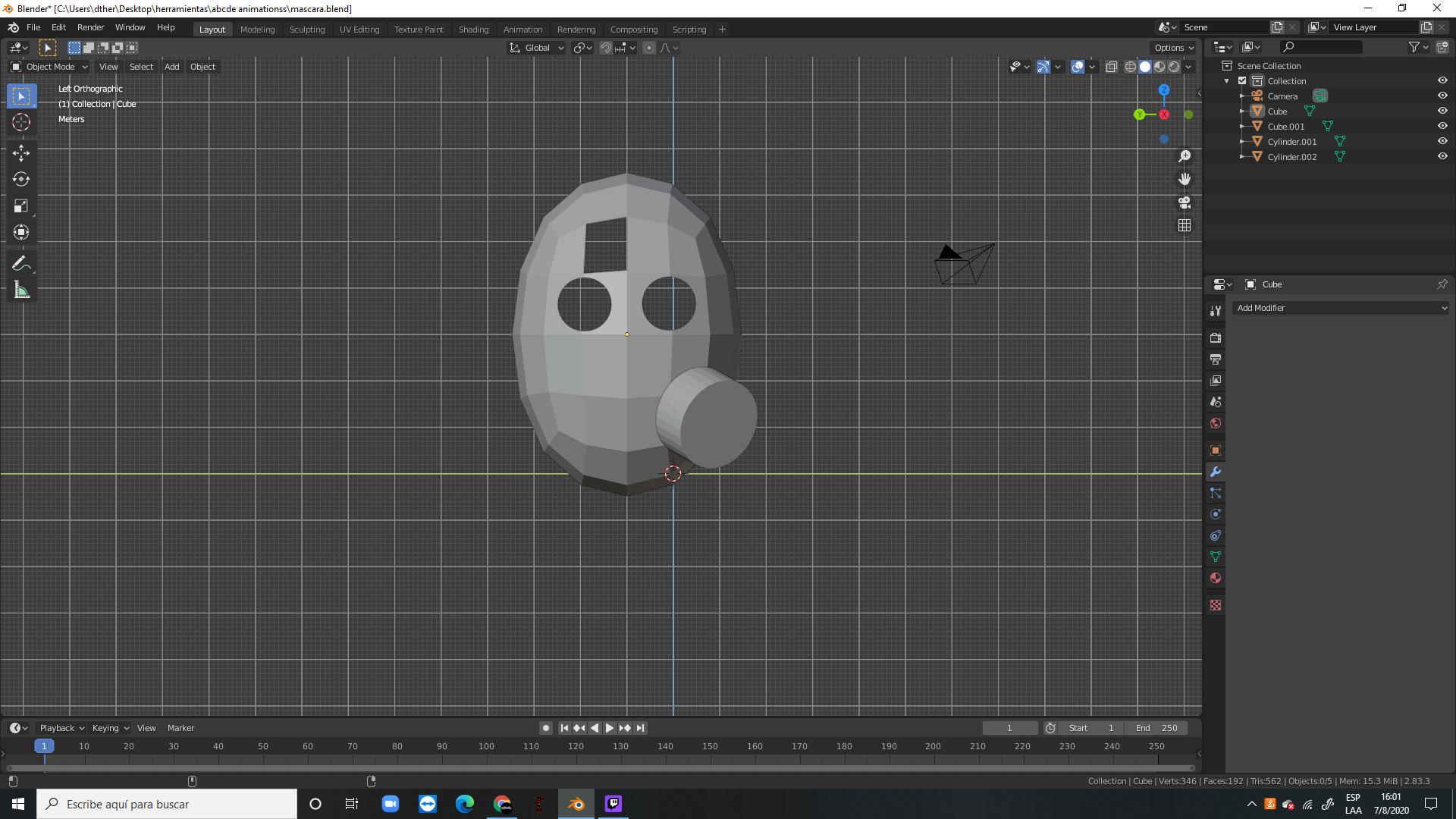Hide the Camera object in outliner
The height and width of the screenshot is (819, 1456).
pos(1442,96)
